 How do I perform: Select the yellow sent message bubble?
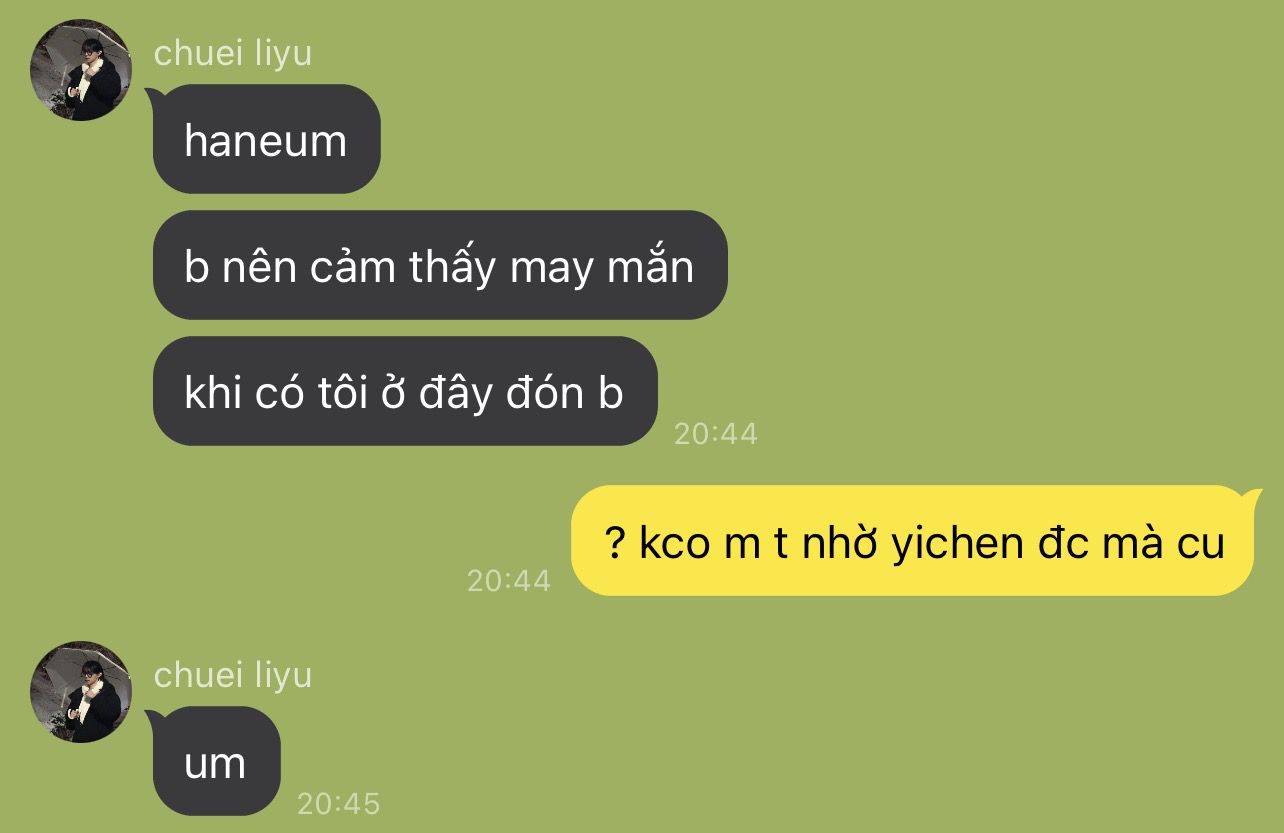(x=914, y=541)
